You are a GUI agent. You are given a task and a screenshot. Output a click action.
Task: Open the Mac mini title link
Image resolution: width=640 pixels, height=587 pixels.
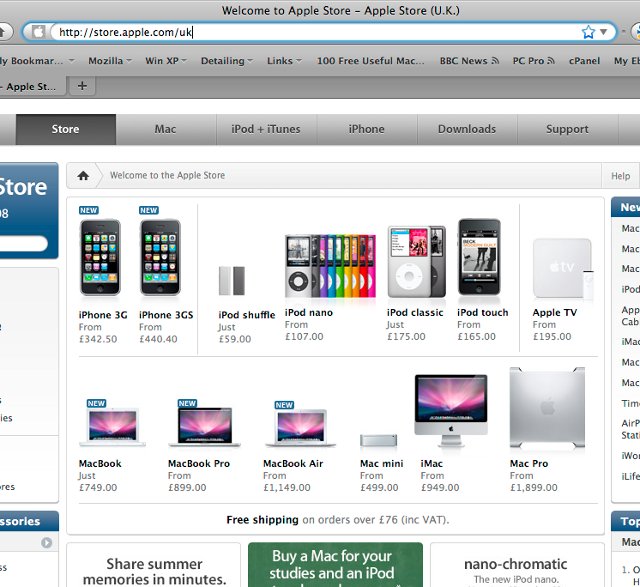382,464
